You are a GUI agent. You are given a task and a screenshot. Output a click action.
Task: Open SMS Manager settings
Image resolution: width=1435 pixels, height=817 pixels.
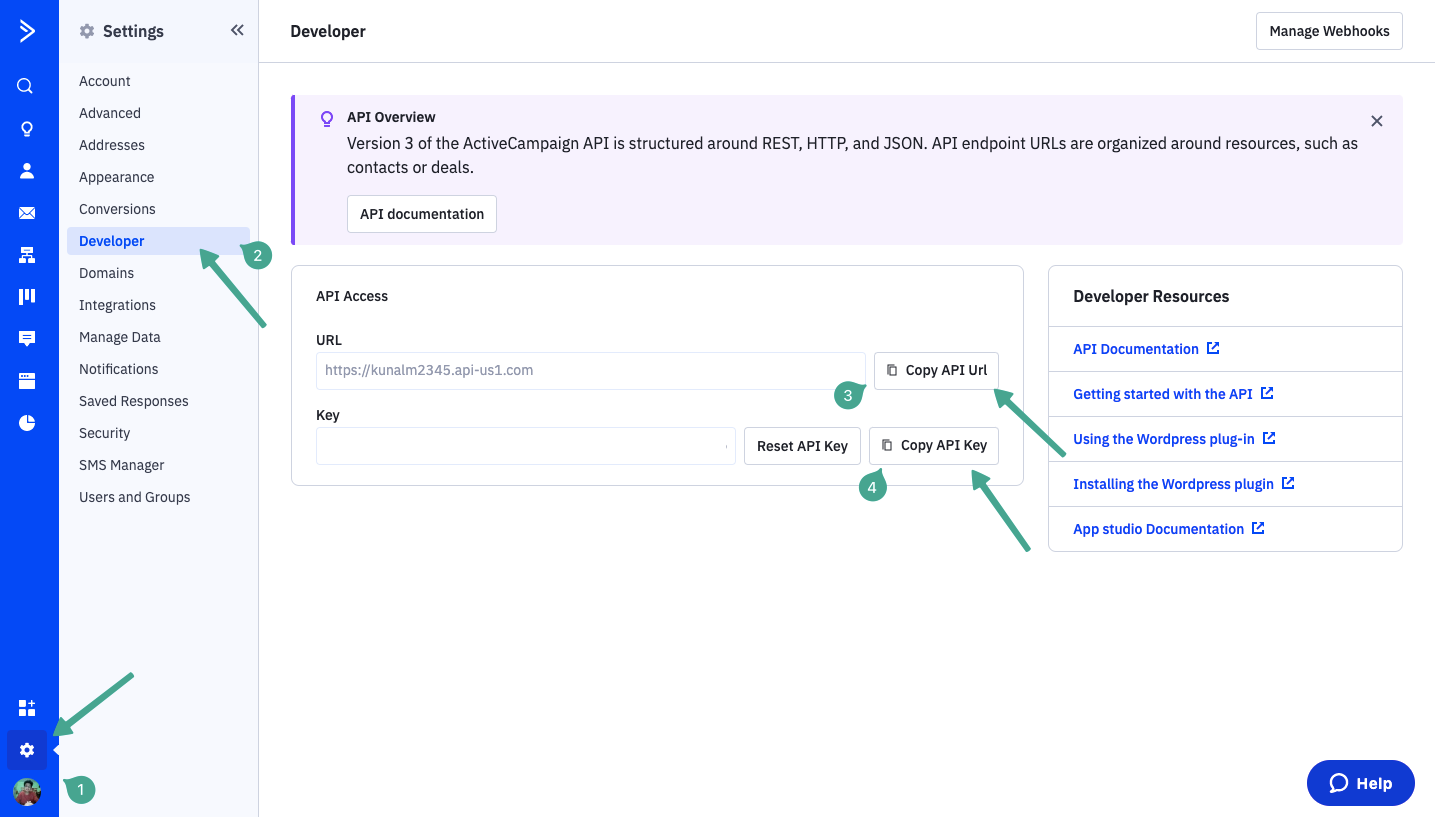coord(122,465)
